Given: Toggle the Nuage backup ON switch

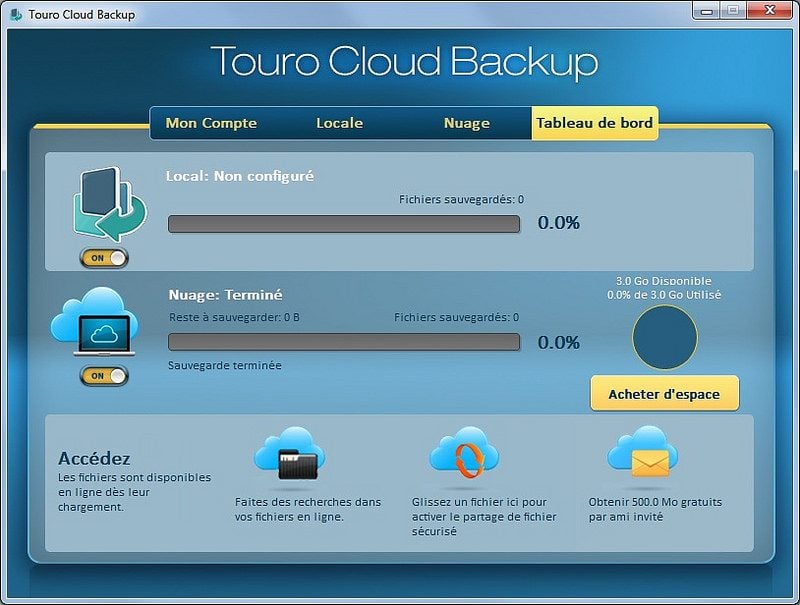Looking at the screenshot, I should click(x=104, y=376).
